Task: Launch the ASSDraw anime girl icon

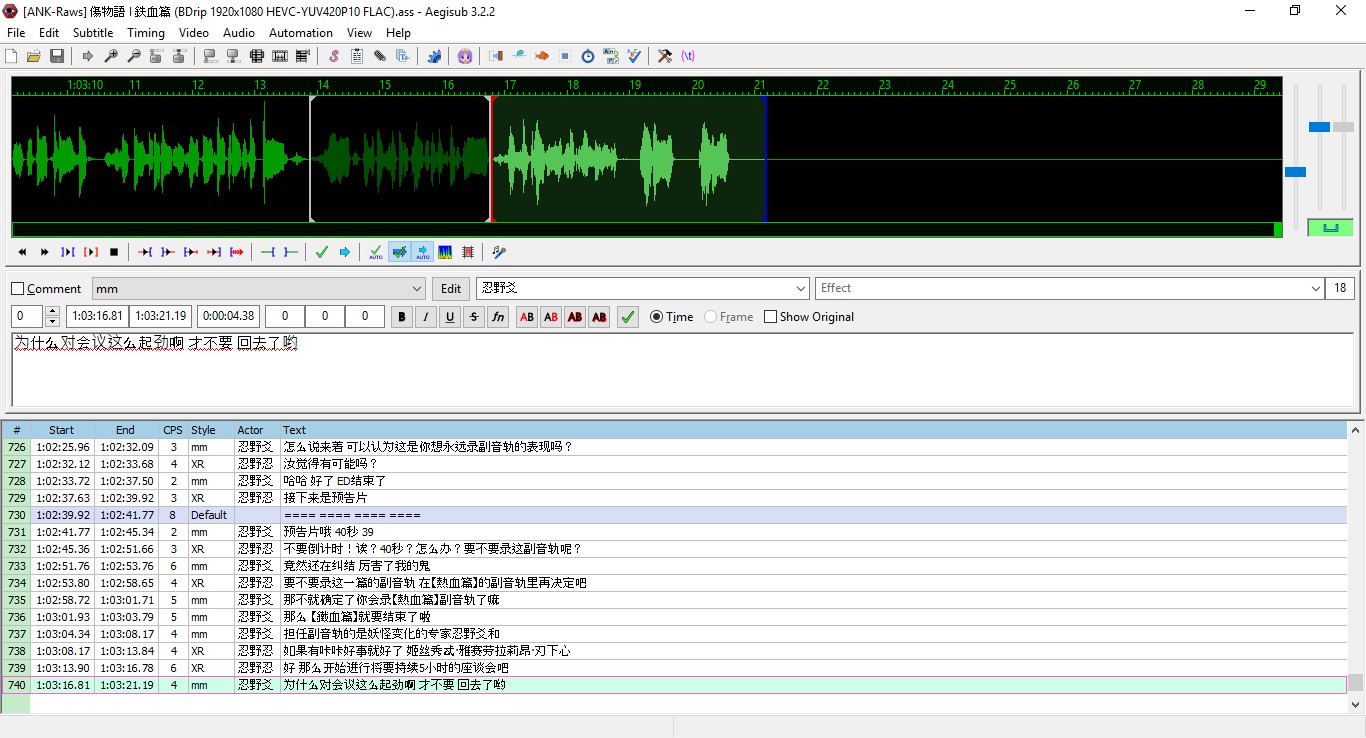Action: coord(465,56)
